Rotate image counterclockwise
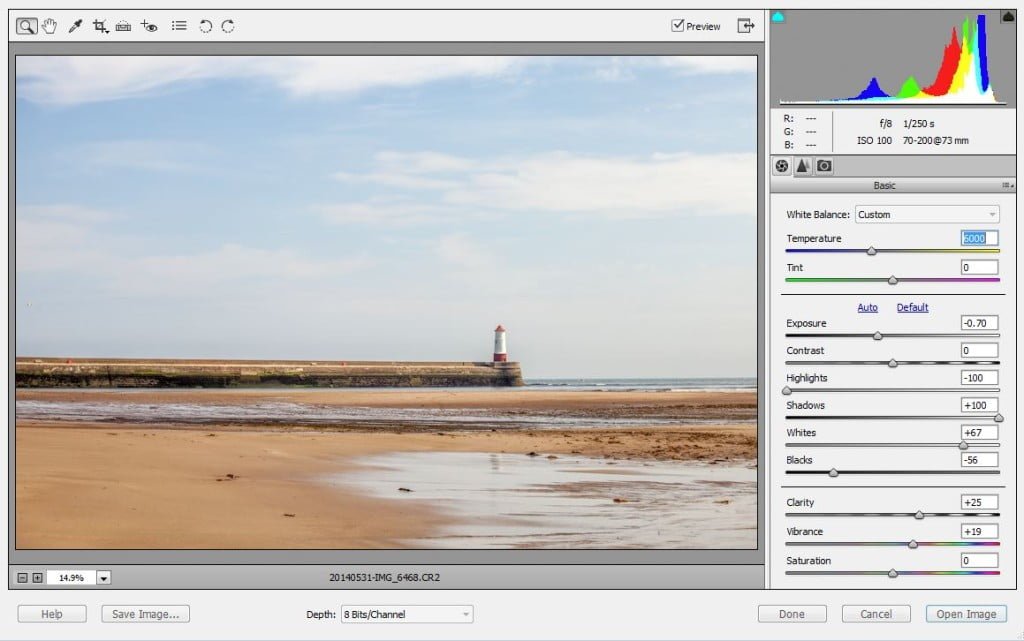Image resolution: width=1024 pixels, height=641 pixels. 205,26
